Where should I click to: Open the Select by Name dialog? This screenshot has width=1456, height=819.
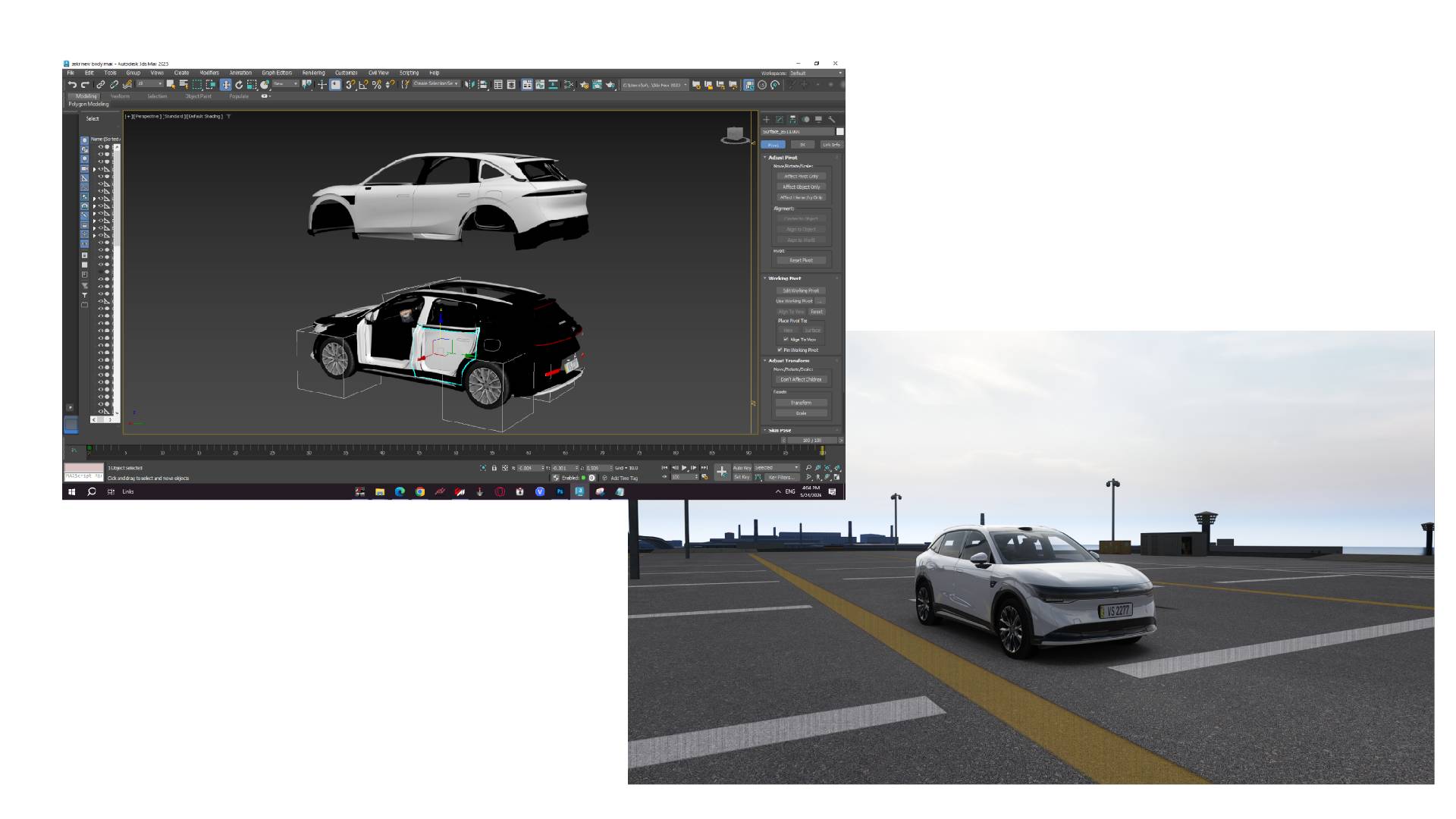[184, 84]
